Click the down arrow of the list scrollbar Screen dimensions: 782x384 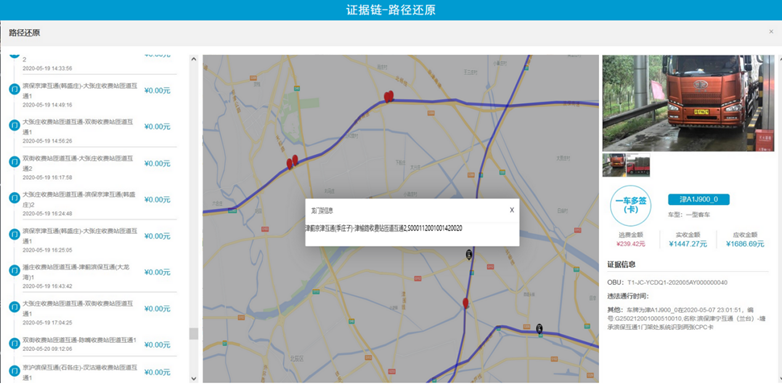(x=194, y=379)
